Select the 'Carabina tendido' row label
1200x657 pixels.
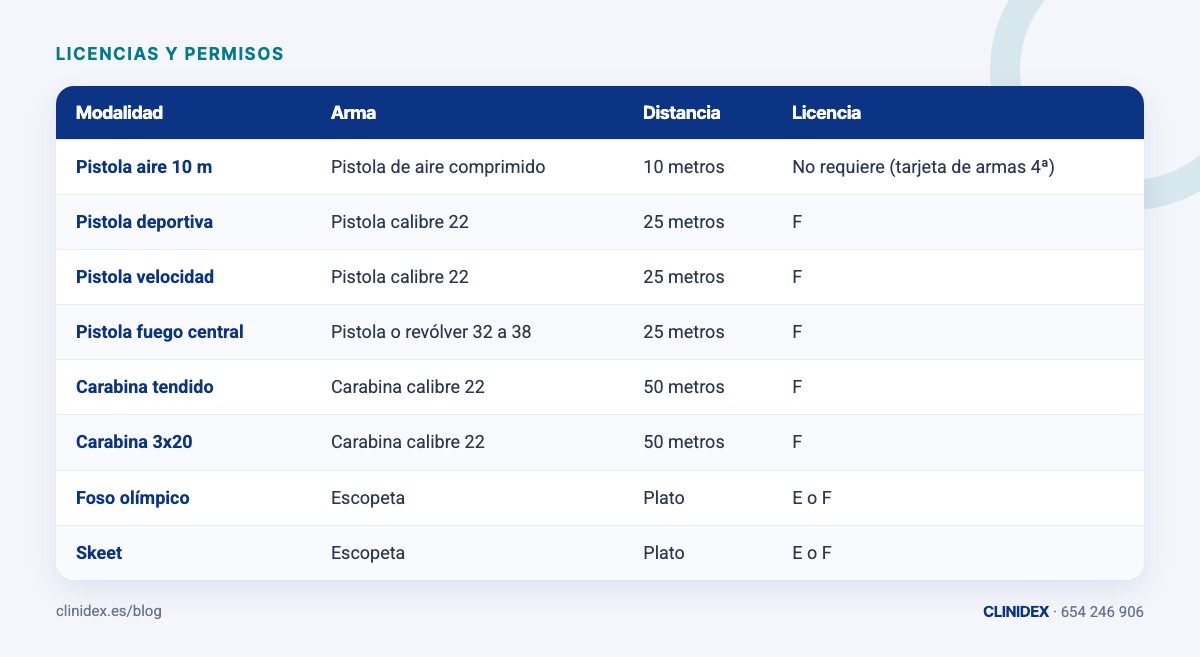point(145,387)
